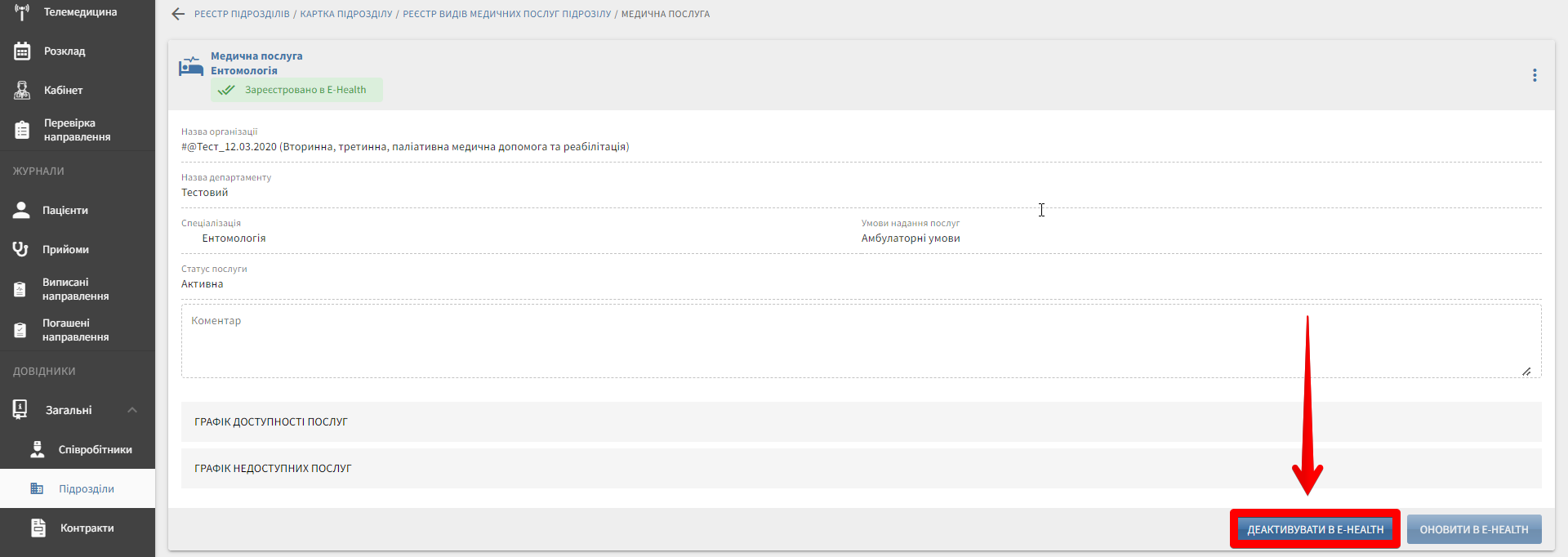
Task: Go to Картка підрозділу breadcrumb
Action: pos(345,14)
